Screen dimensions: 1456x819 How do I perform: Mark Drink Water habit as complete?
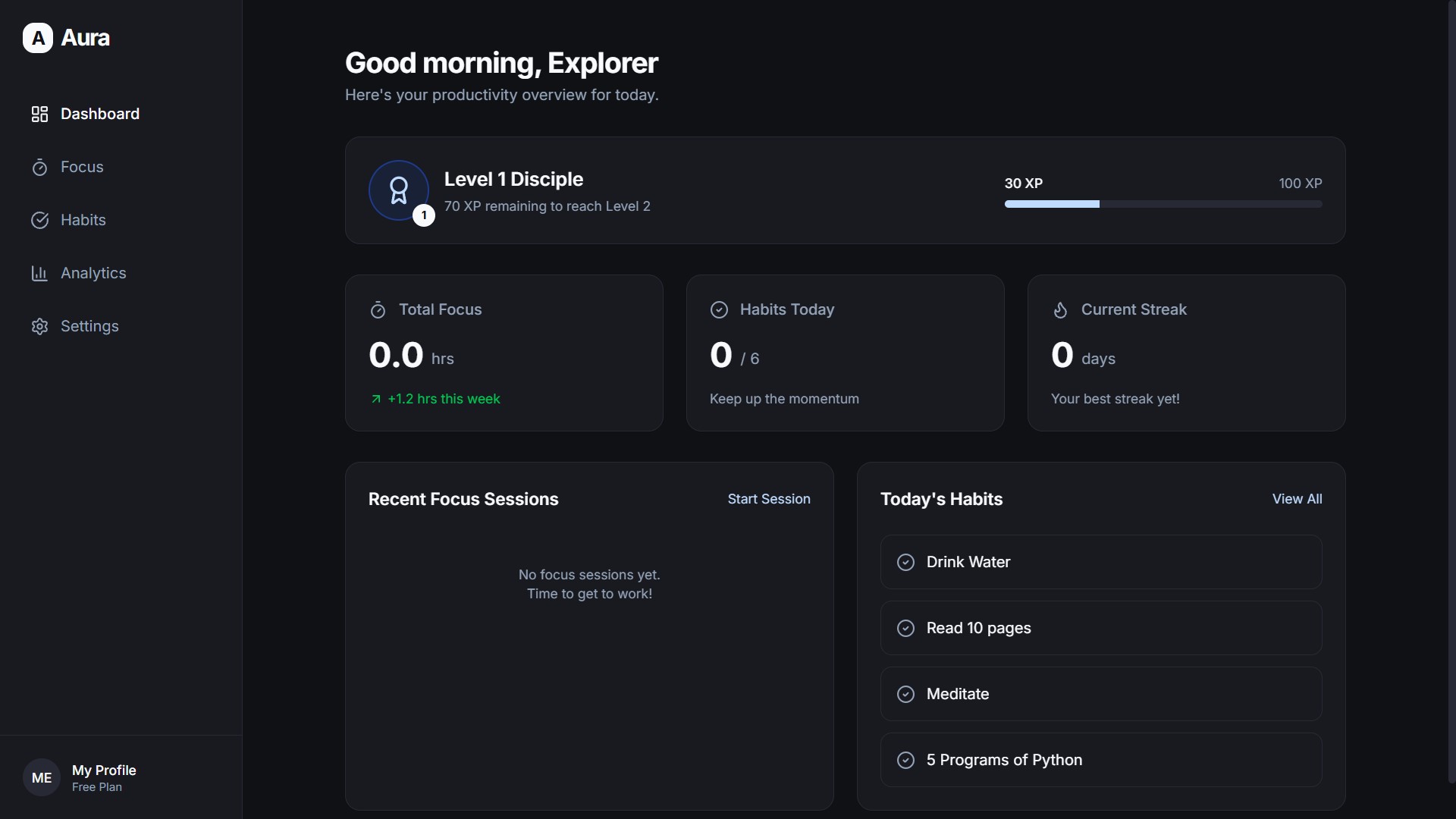pyautogui.click(x=905, y=562)
